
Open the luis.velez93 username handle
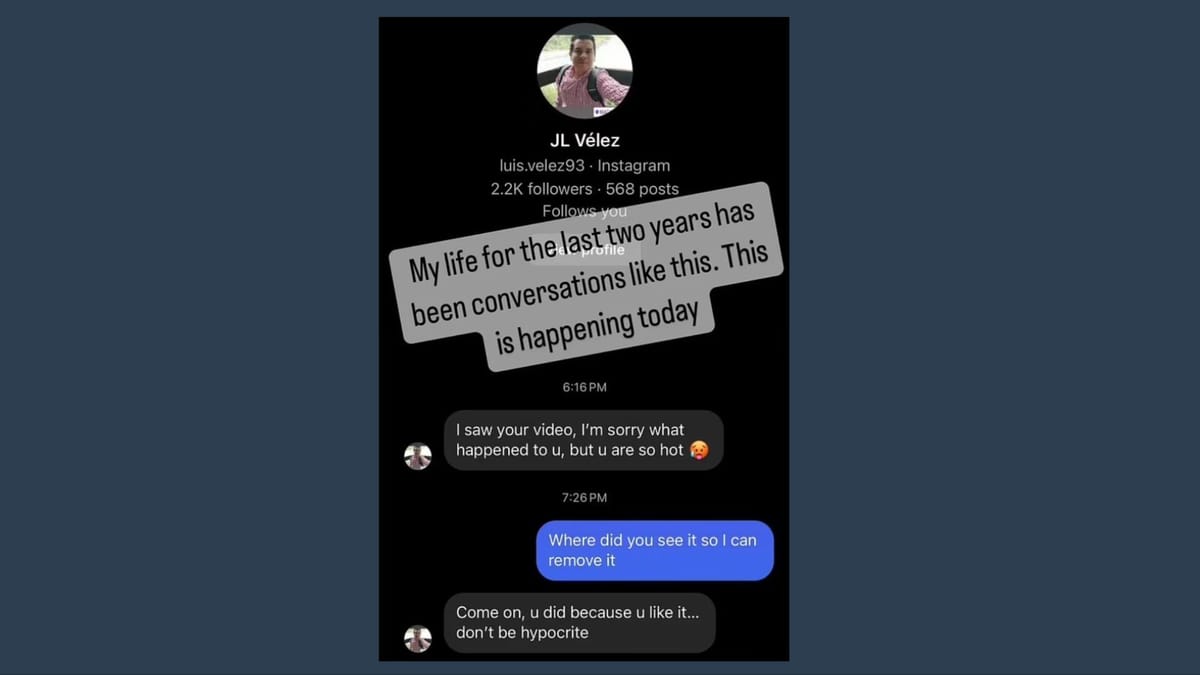542,166
